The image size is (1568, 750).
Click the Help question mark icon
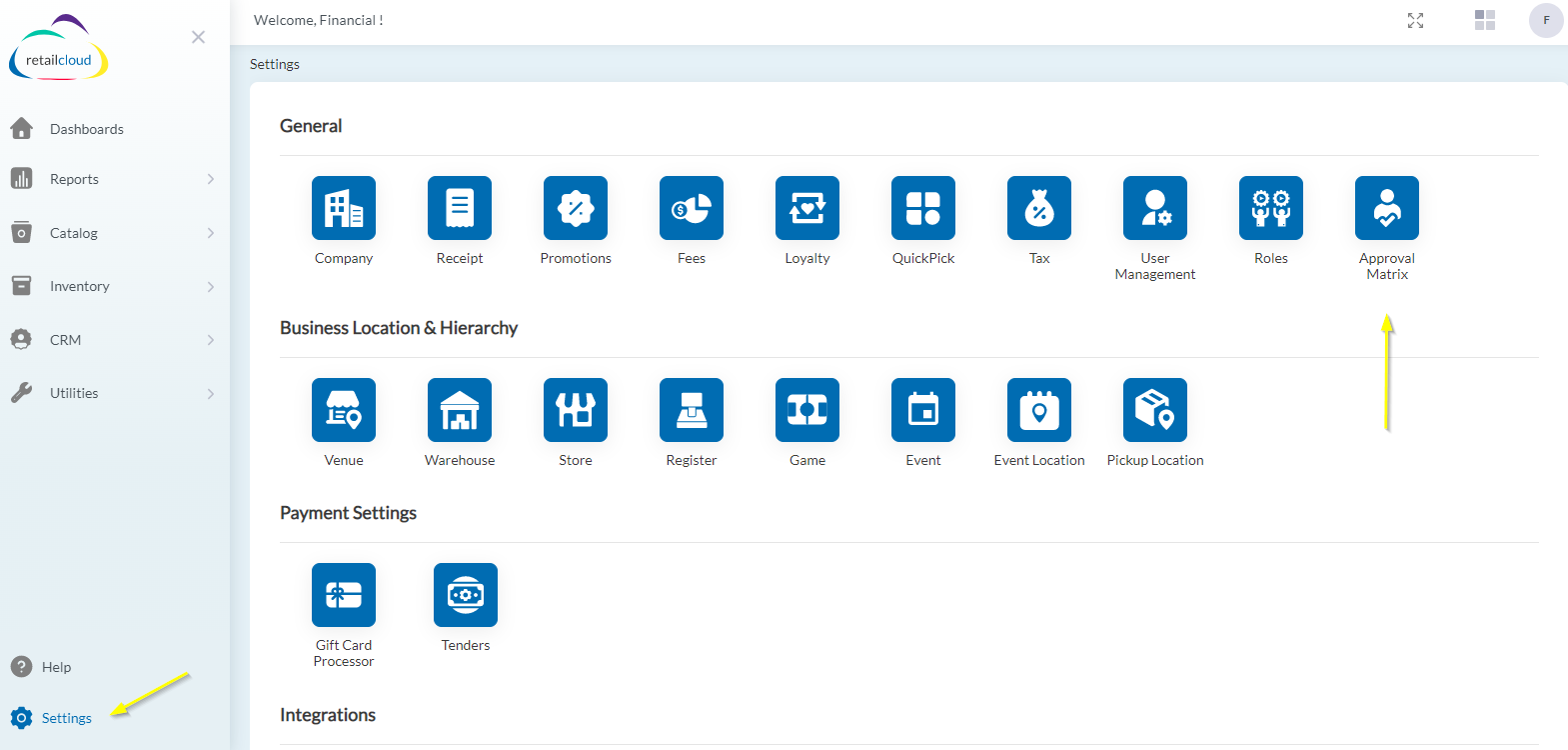coord(21,666)
